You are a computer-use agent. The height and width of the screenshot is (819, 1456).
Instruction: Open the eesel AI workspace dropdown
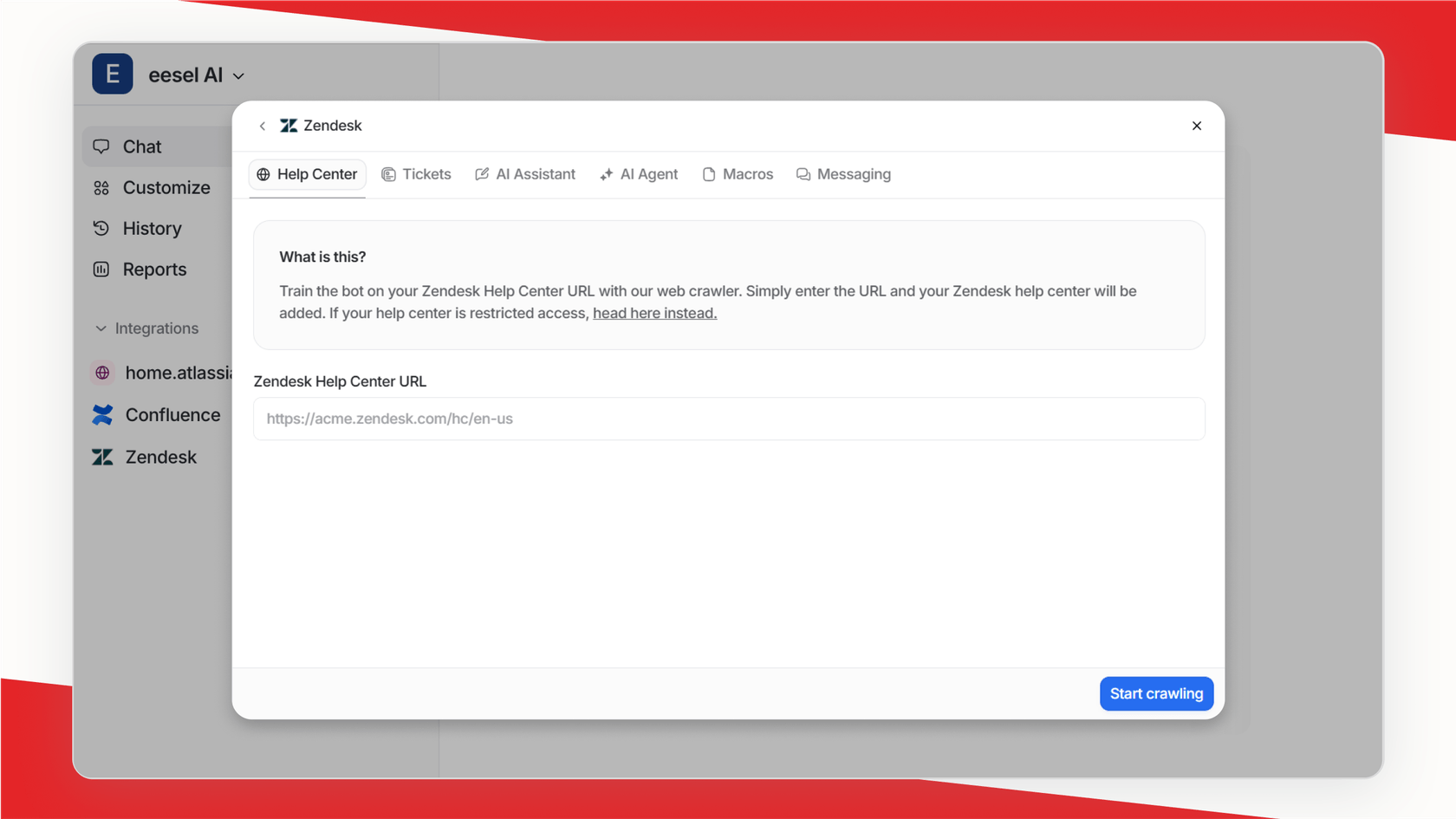(x=239, y=75)
